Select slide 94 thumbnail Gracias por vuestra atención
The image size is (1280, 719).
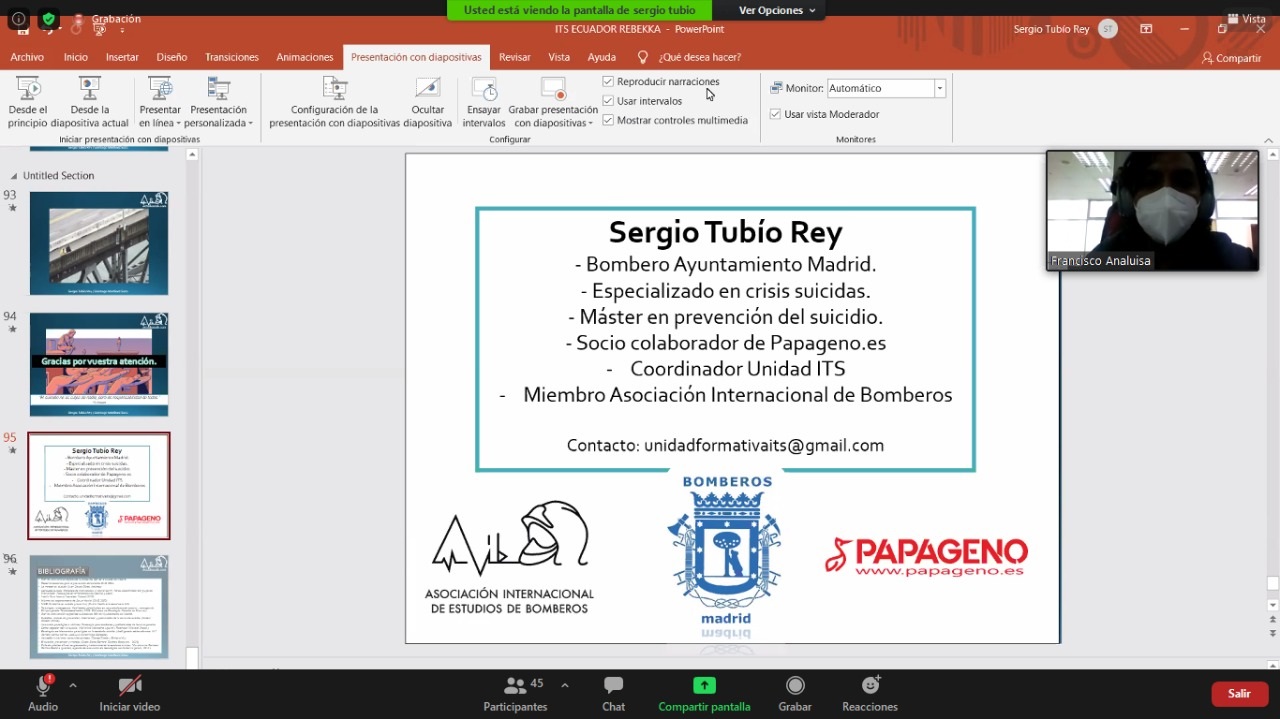point(99,364)
